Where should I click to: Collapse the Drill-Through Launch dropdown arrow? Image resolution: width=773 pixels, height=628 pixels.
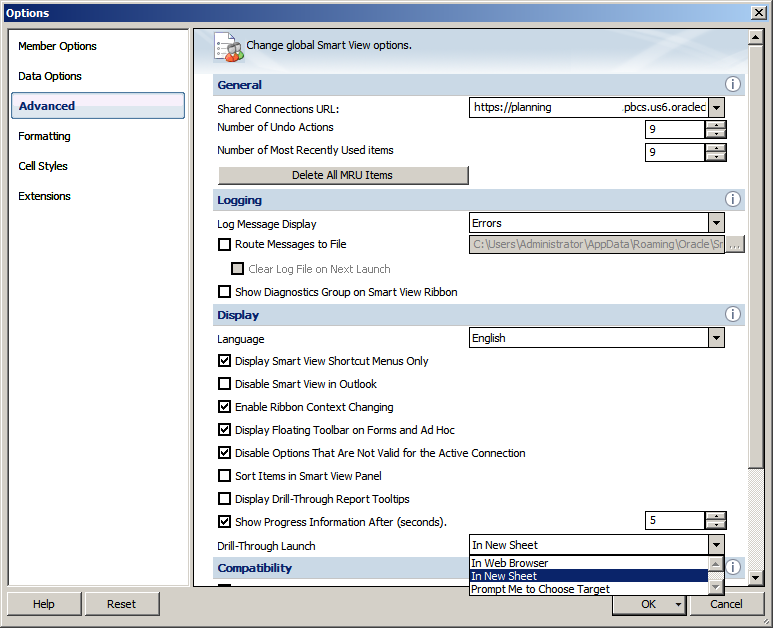click(x=716, y=545)
